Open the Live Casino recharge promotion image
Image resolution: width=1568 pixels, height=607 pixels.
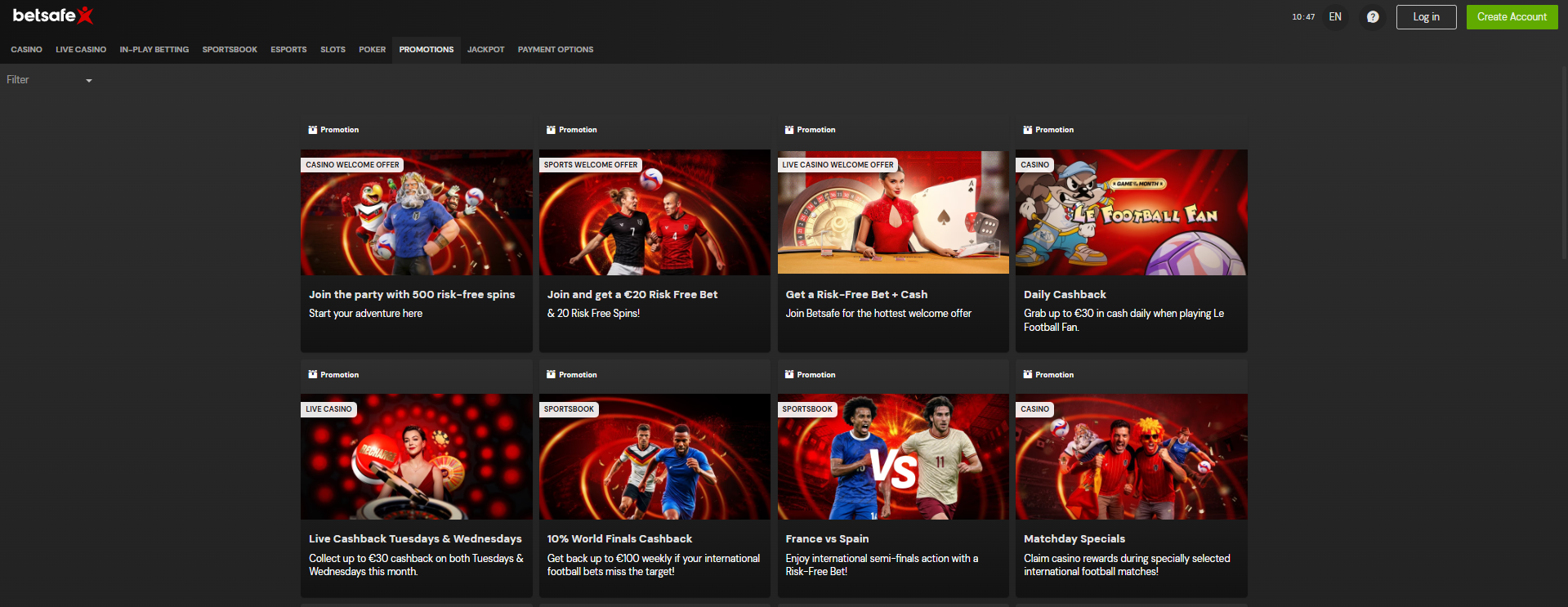pos(417,457)
